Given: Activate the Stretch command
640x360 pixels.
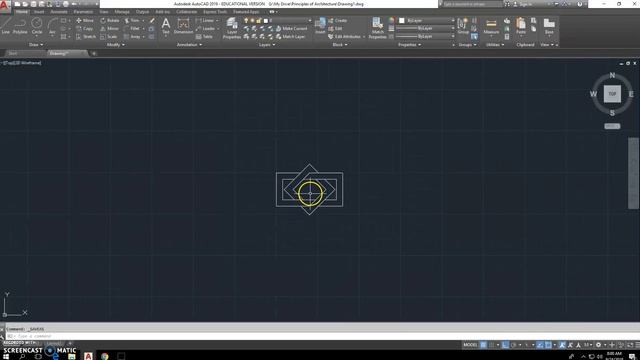Looking at the screenshot, I should point(86,37).
